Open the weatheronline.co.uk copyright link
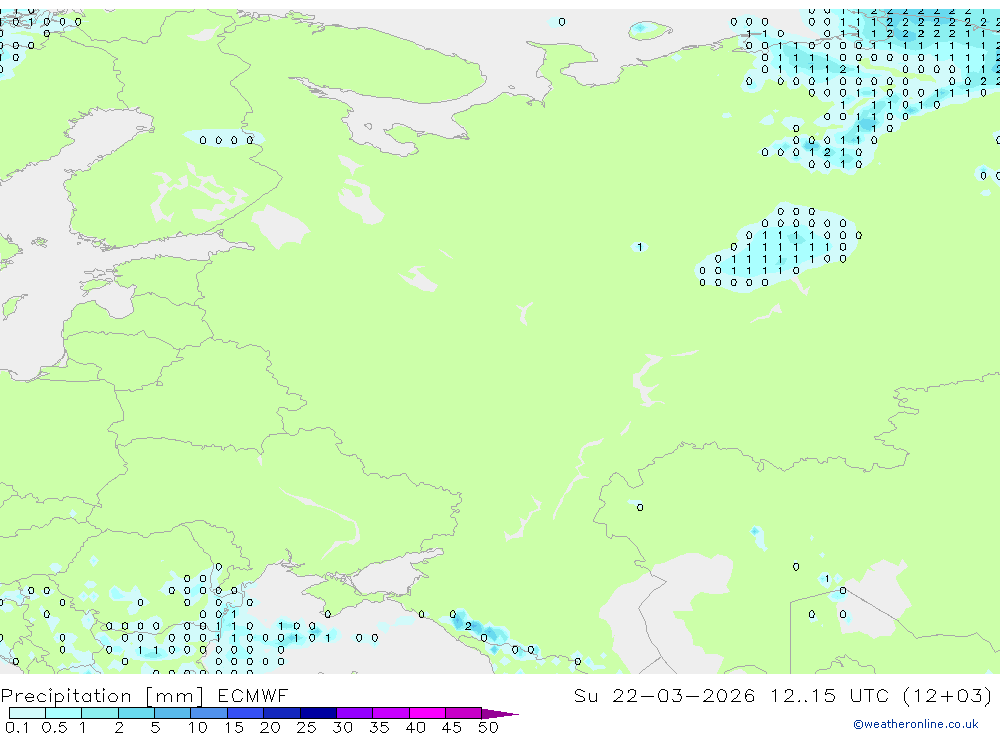This screenshot has width=1000, height=733. pyautogui.click(x=916, y=724)
